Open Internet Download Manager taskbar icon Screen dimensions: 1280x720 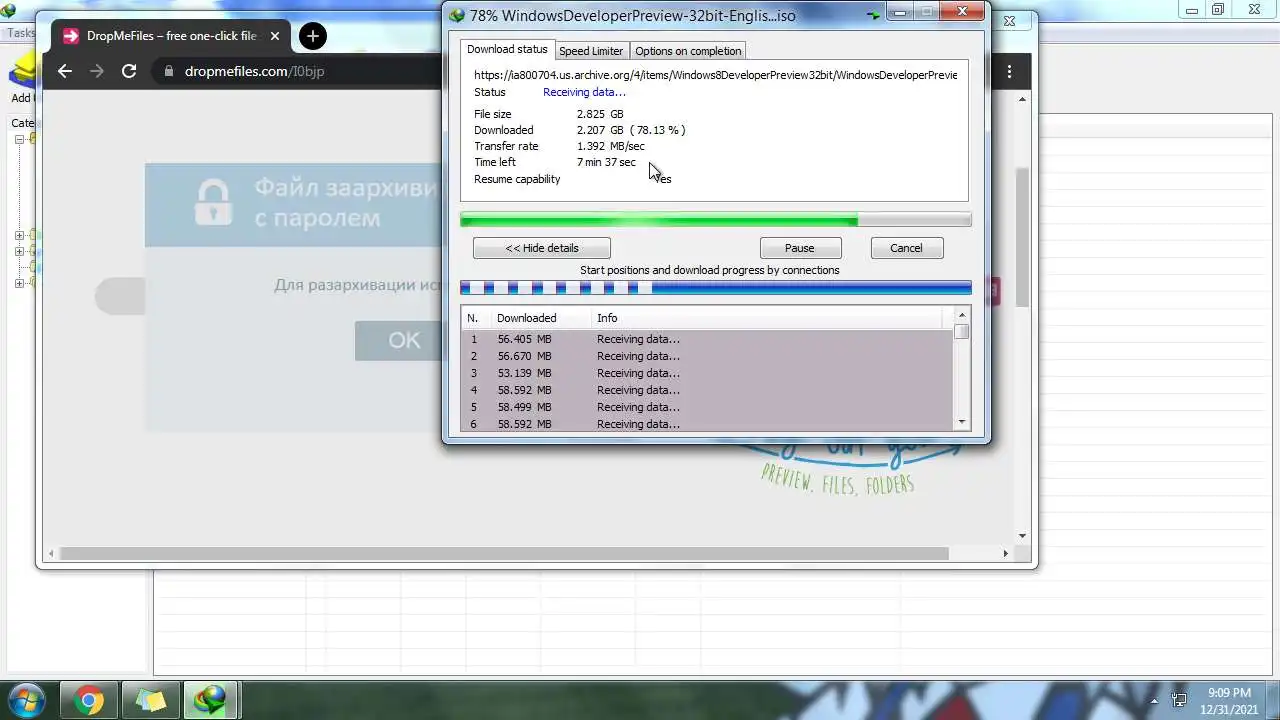pyautogui.click(x=211, y=700)
